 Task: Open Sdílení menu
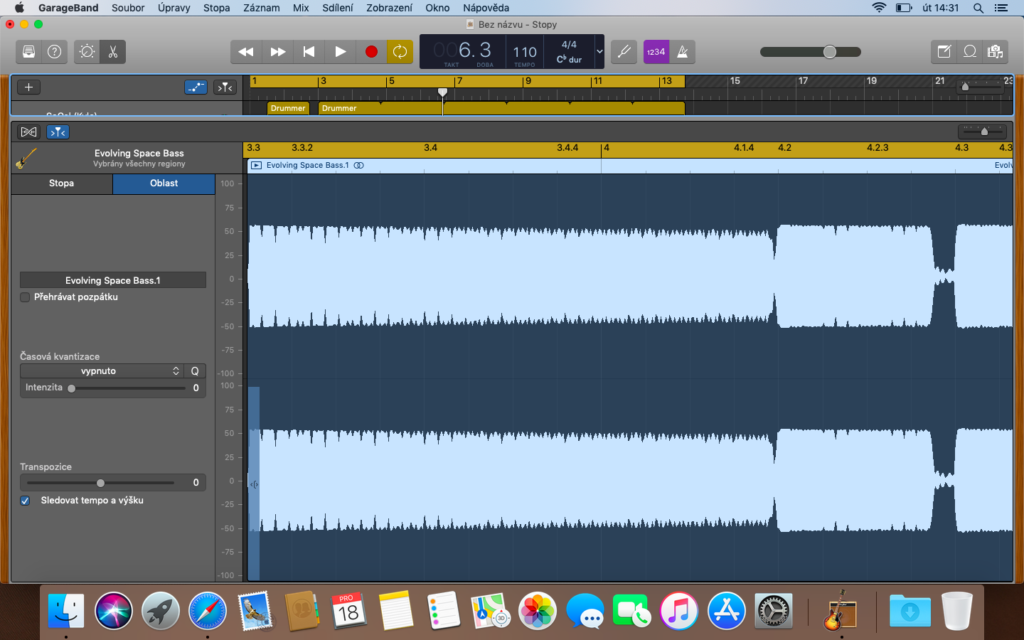pos(337,8)
